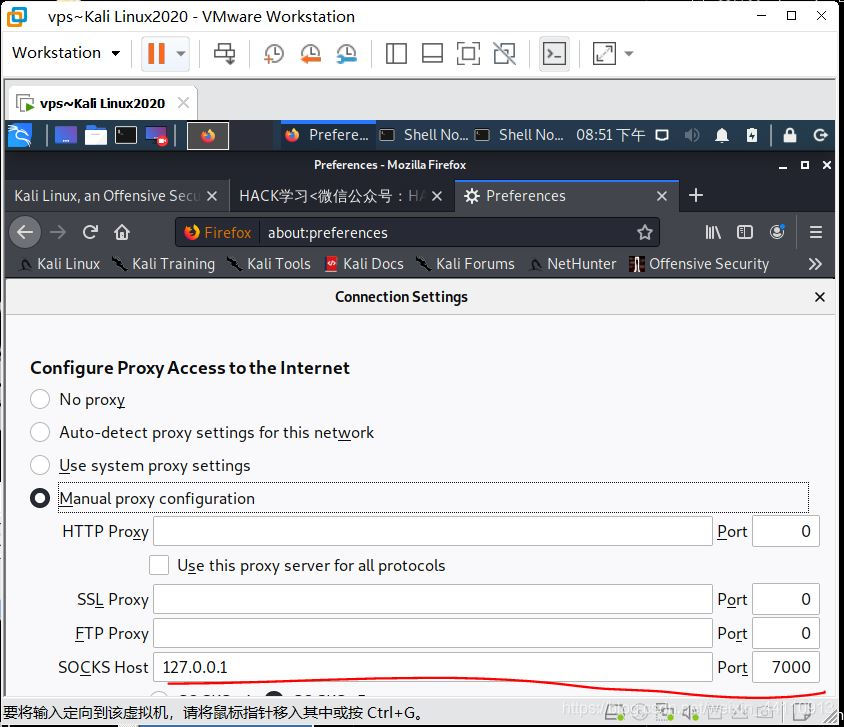Enter VMware full screen mode
Viewport: 844px width, 727px height.
point(468,53)
